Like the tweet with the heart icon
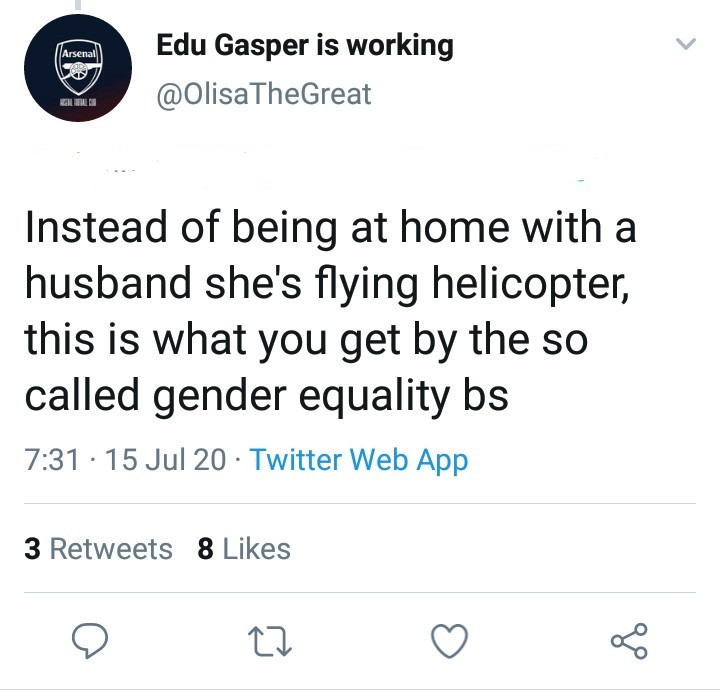The image size is (720, 693). coord(451,640)
